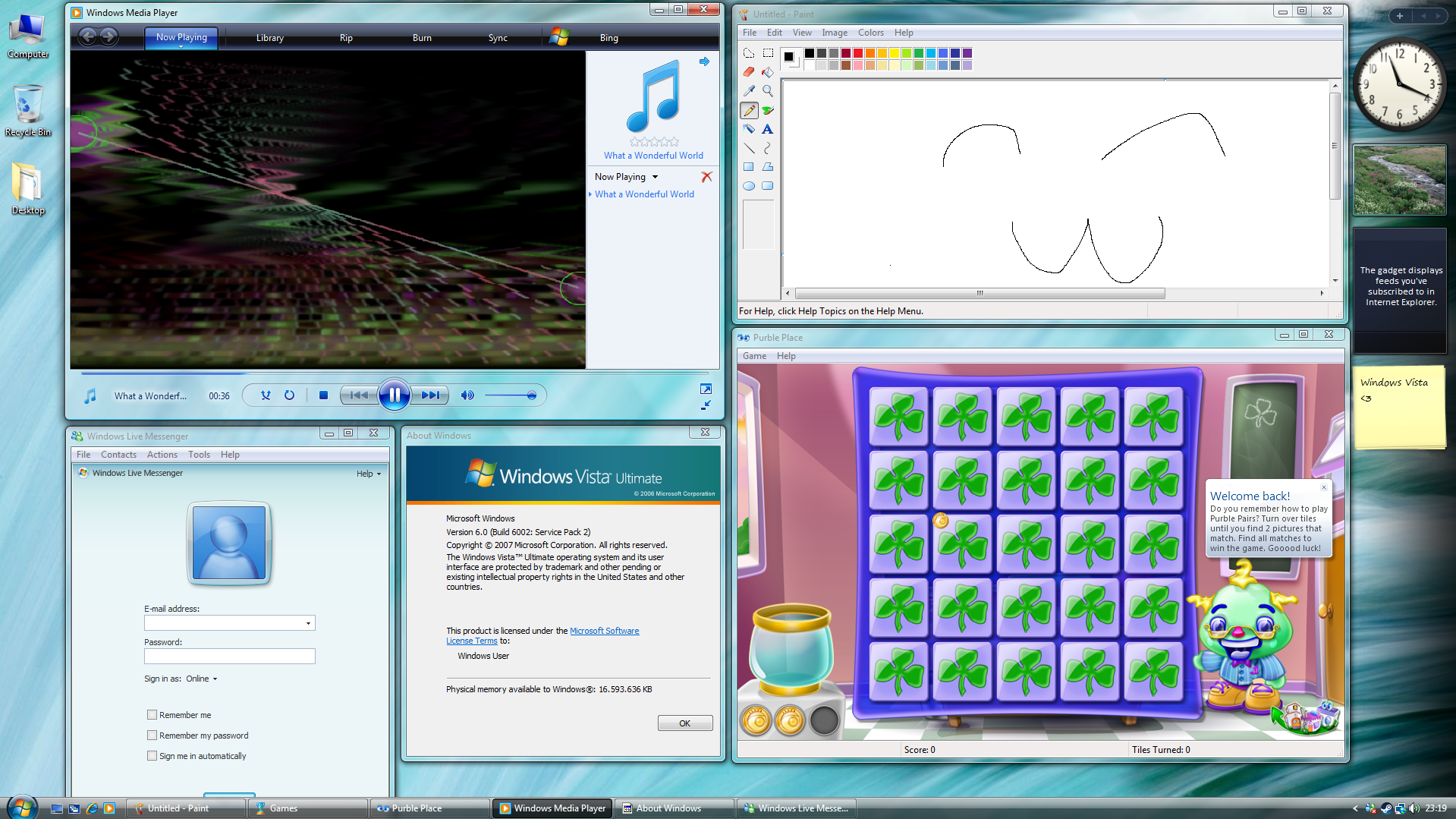Show hidden tray icons chevron

tap(1355, 808)
